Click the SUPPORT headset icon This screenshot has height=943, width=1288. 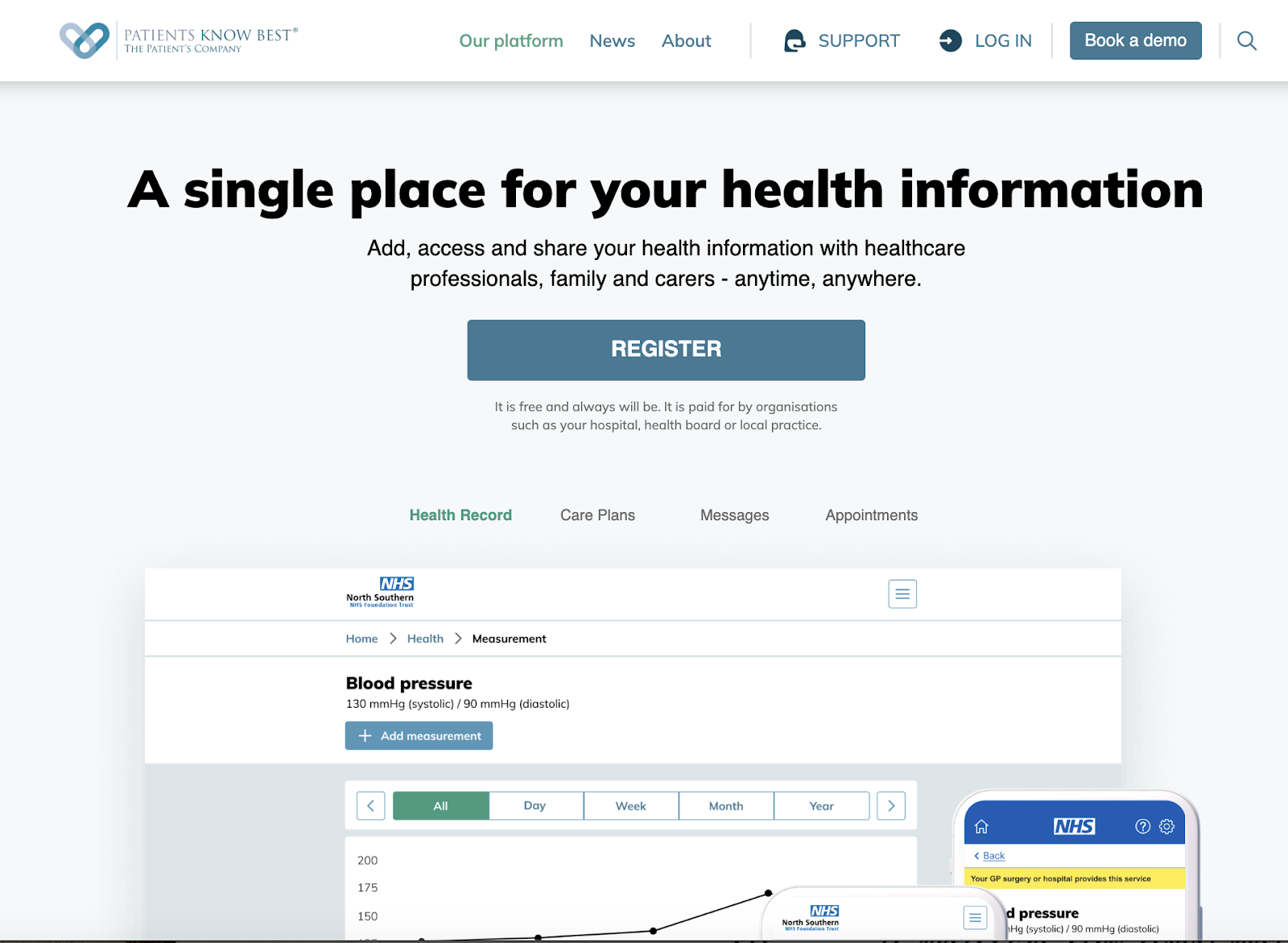tap(795, 40)
